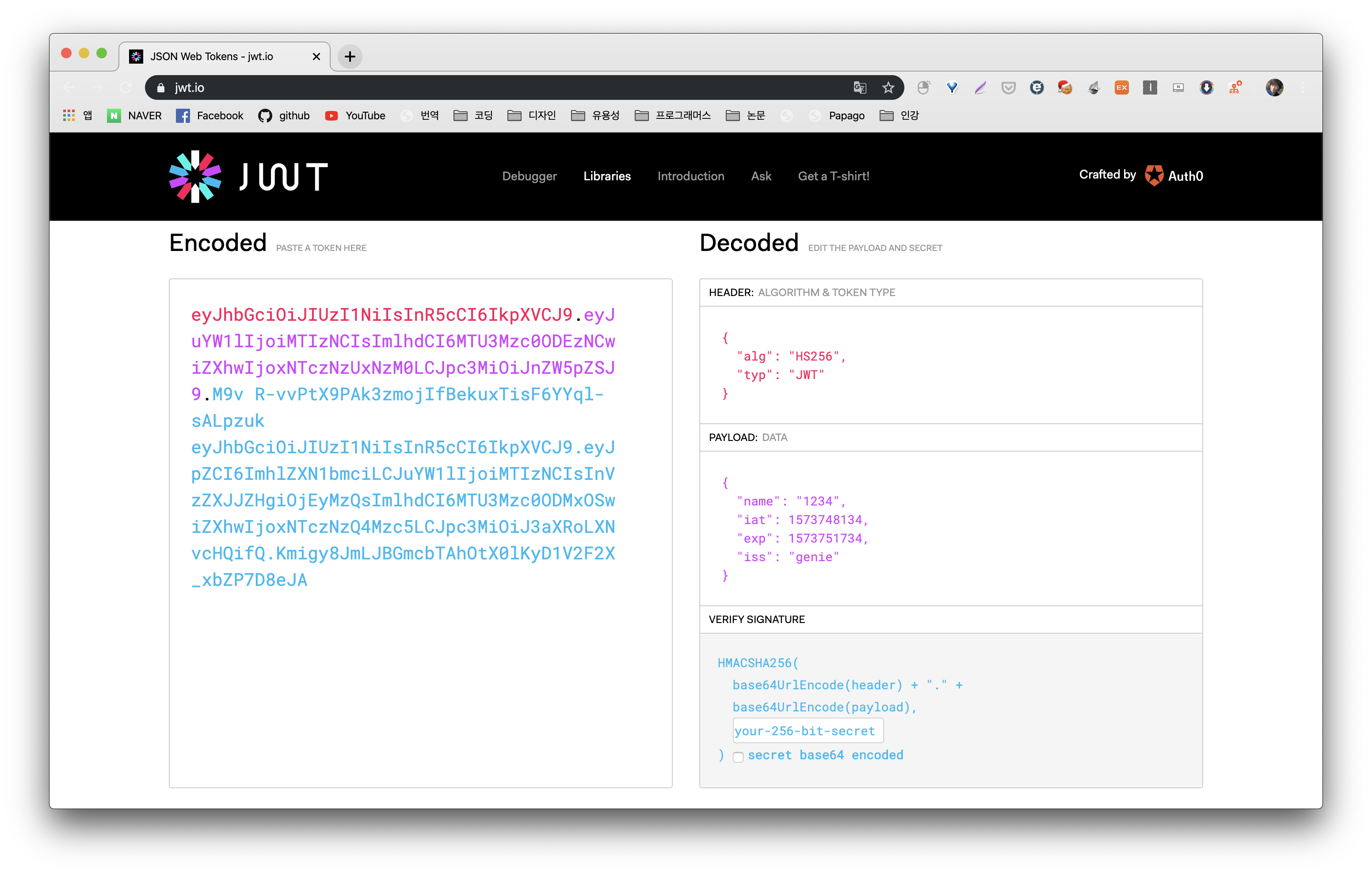Viewport: 1372px width, 874px height.
Task: Open the 코딩 bookmarks folder
Action: tap(473, 116)
